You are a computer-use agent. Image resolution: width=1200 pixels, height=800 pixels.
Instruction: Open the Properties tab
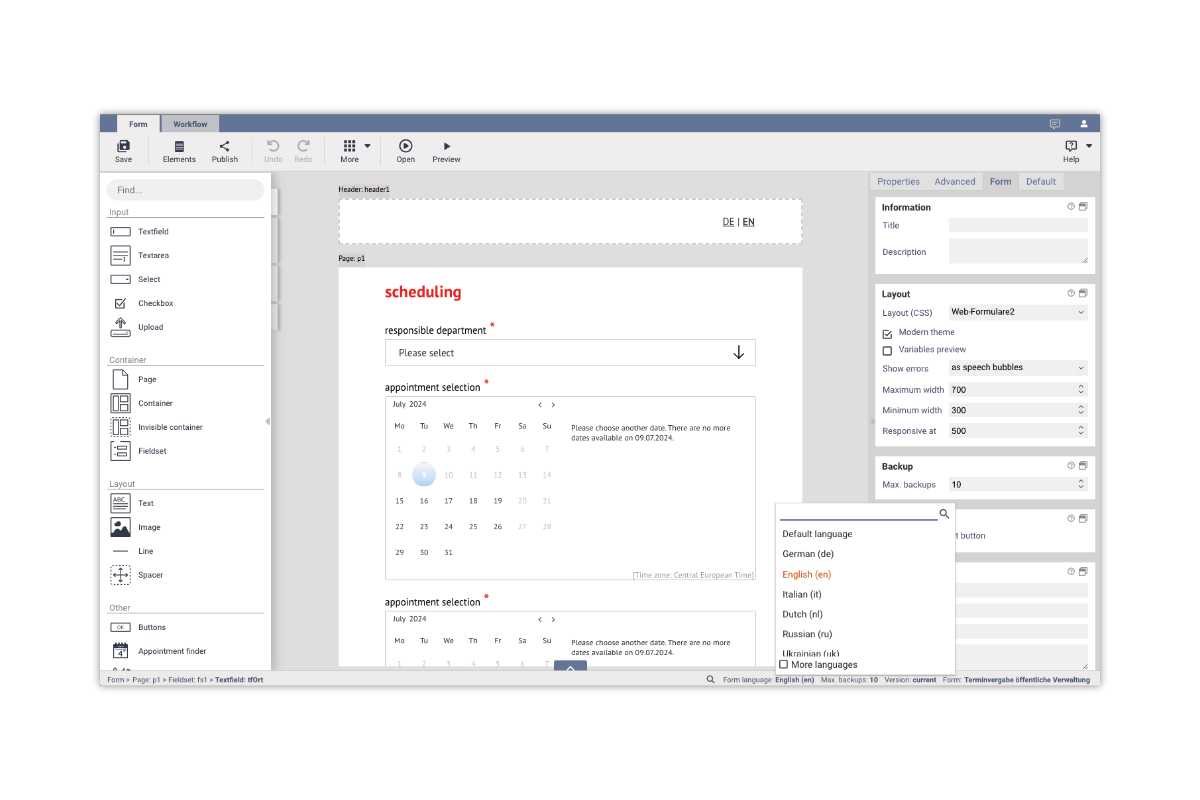[898, 182]
